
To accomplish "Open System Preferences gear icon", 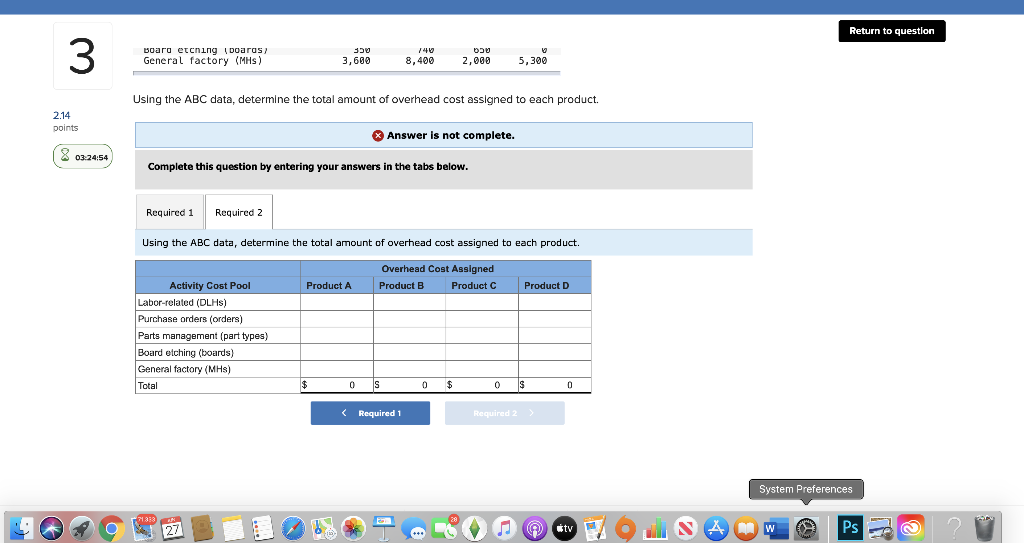I will 806,528.
